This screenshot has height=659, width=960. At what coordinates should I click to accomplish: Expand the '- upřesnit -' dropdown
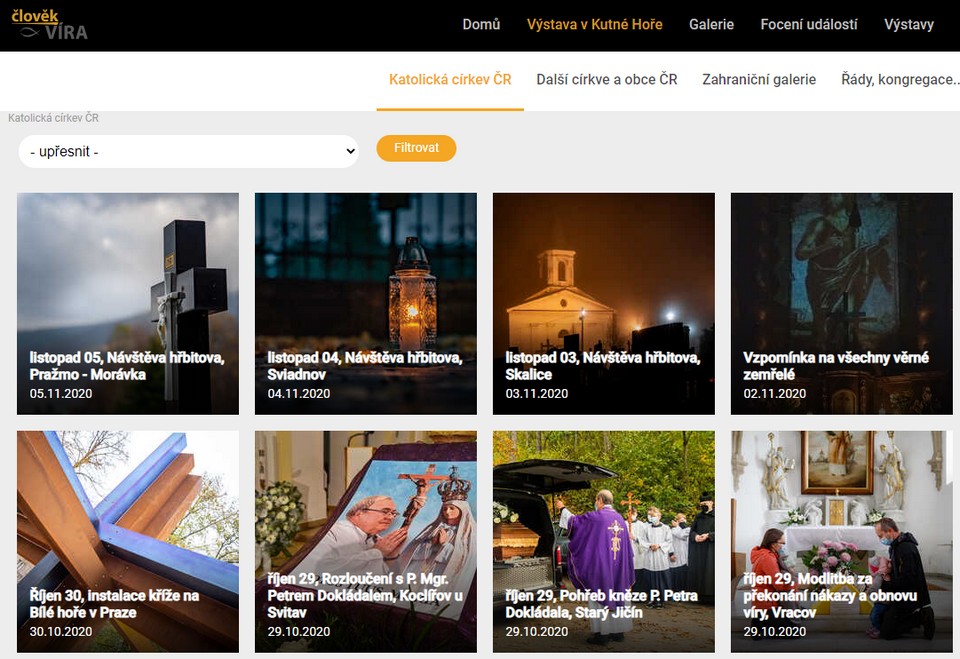[189, 151]
